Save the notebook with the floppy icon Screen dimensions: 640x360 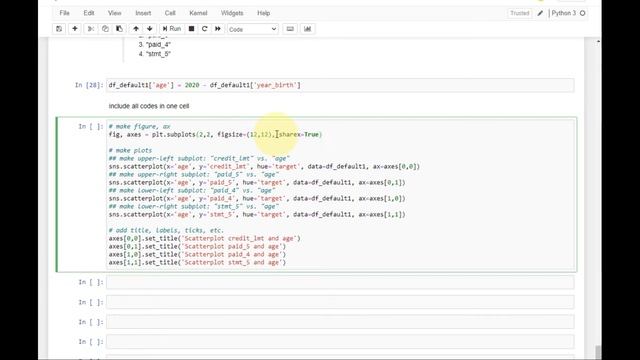coord(59,29)
